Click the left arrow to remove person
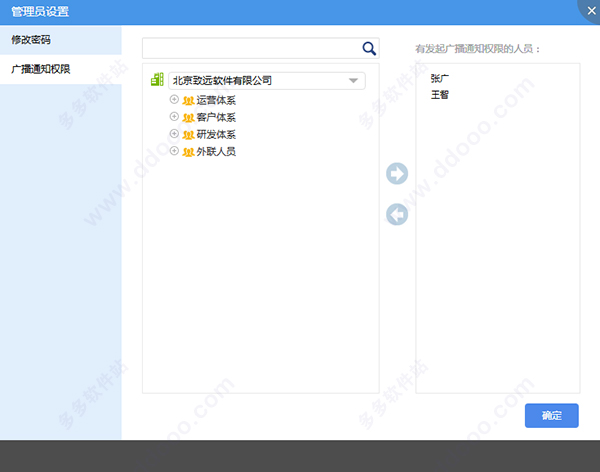This screenshot has width=600, height=472. tap(397, 214)
